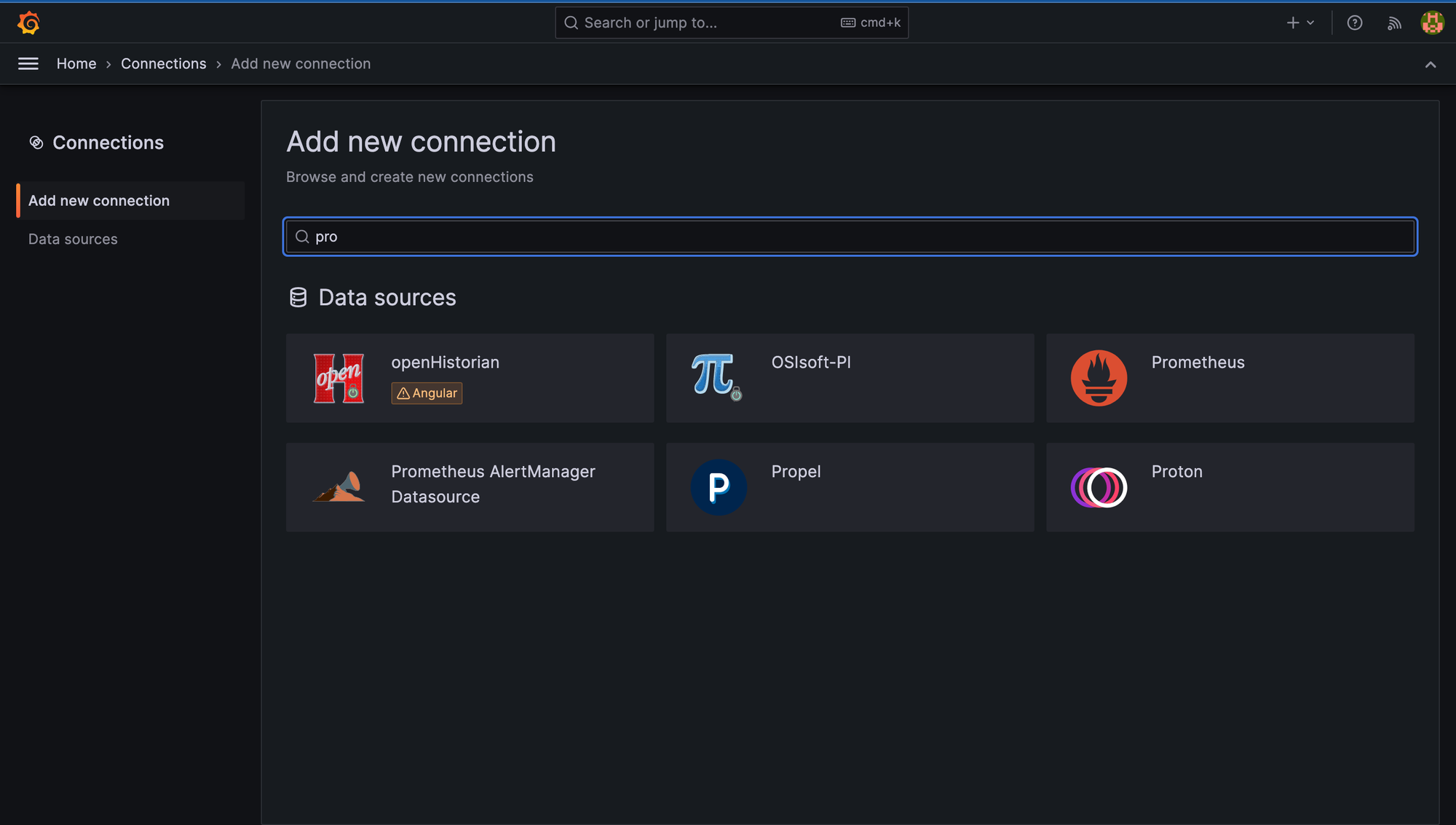1456x825 pixels.
Task: Select the Prometheus flame logo
Action: pos(1099,378)
